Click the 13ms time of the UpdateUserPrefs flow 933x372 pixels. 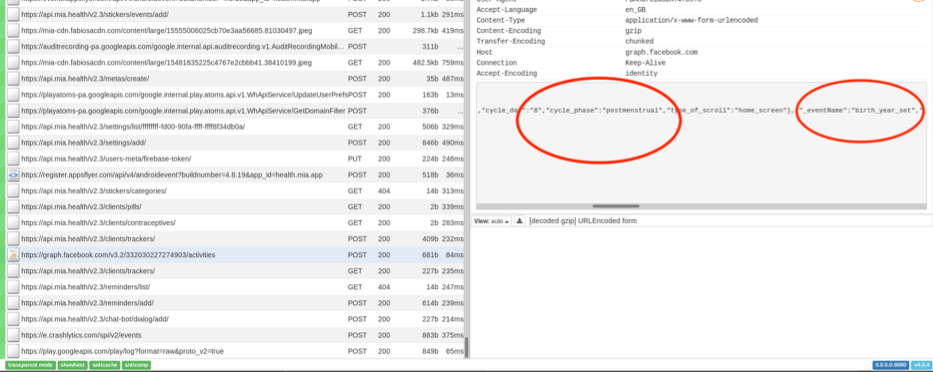(454, 95)
